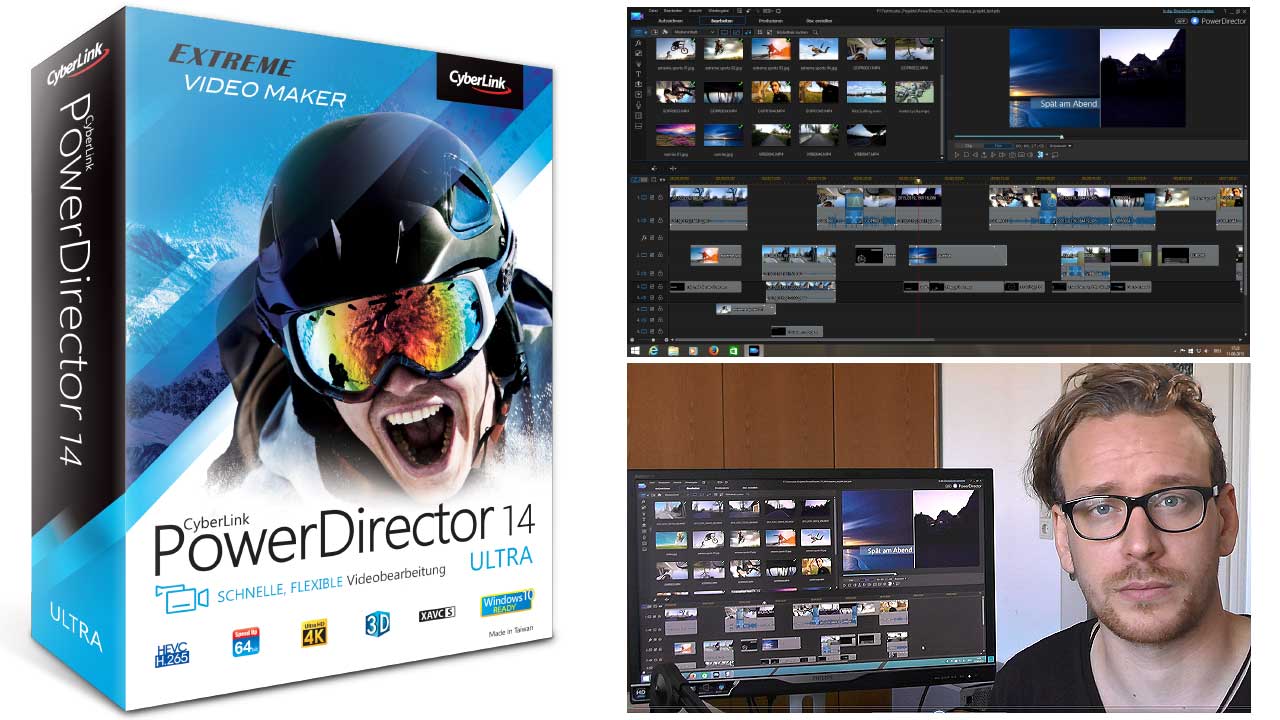
Task: Open Firefox from the taskbar
Action: (714, 350)
